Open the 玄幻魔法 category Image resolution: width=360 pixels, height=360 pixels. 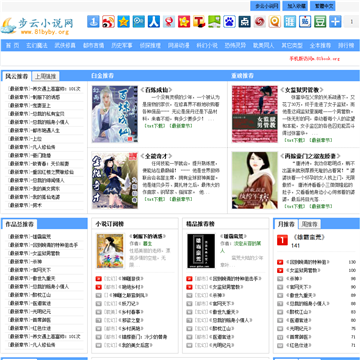click(x=37, y=45)
